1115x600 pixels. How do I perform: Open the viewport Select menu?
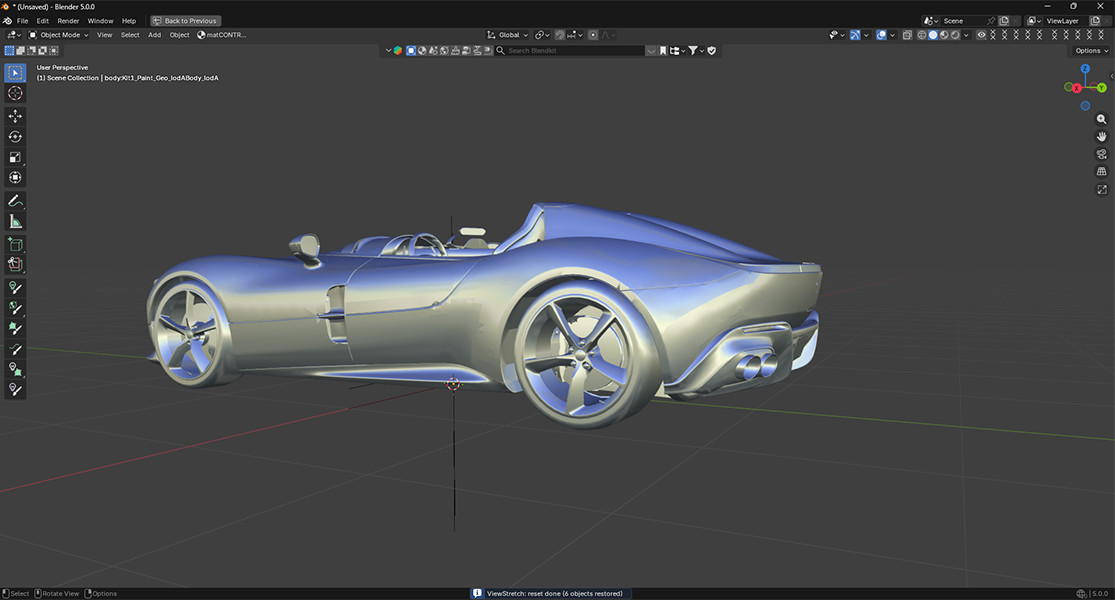130,35
